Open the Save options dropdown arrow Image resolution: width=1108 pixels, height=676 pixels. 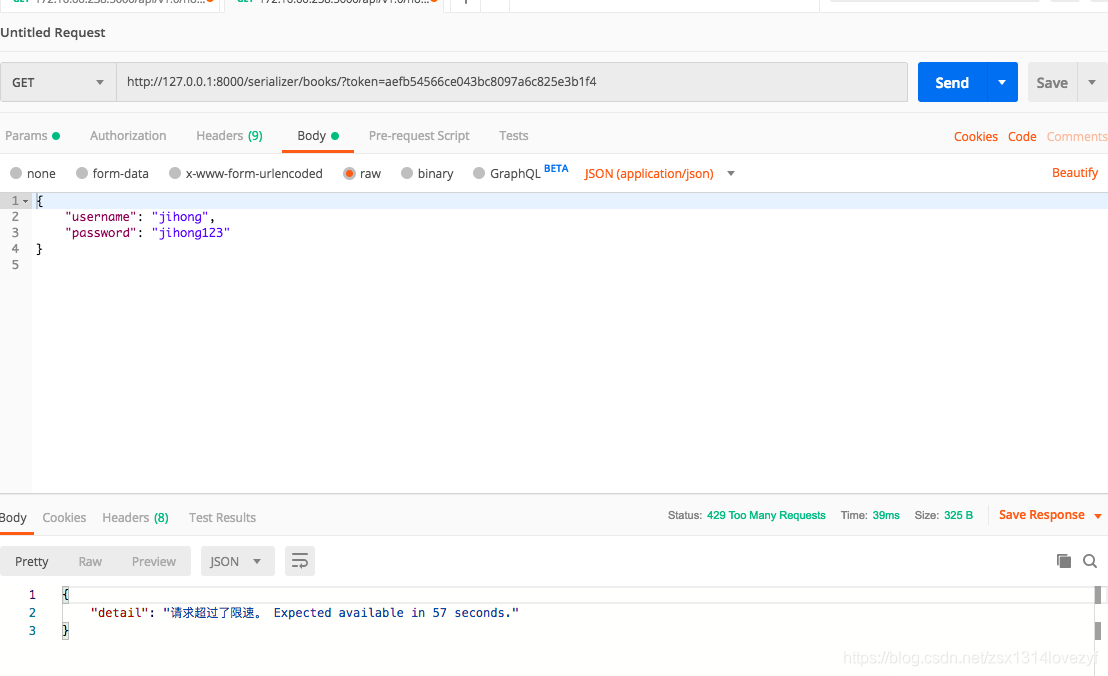[x=1092, y=83]
